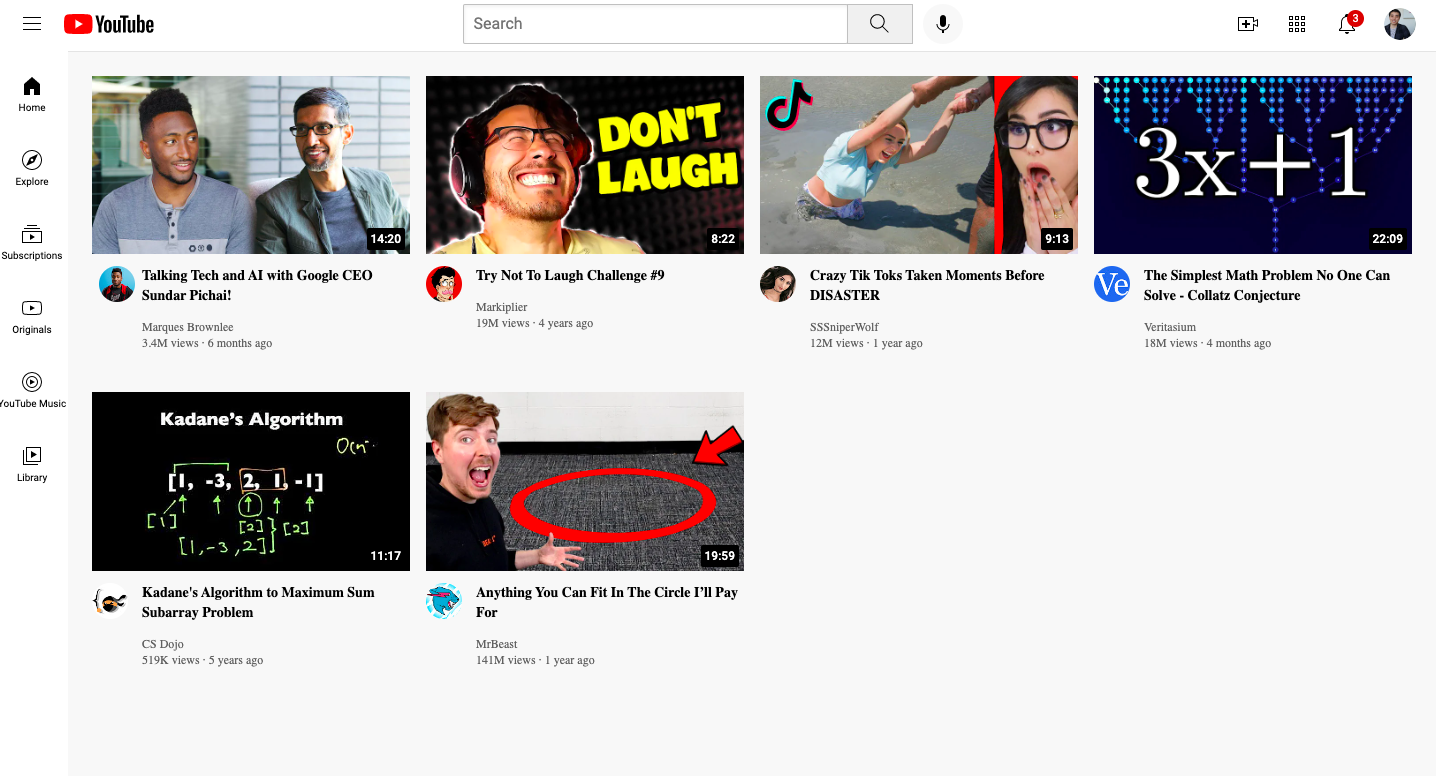Play the Kadane's Algorithm video thumbnail
The width and height of the screenshot is (1436, 776).
(x=251, y=481)
